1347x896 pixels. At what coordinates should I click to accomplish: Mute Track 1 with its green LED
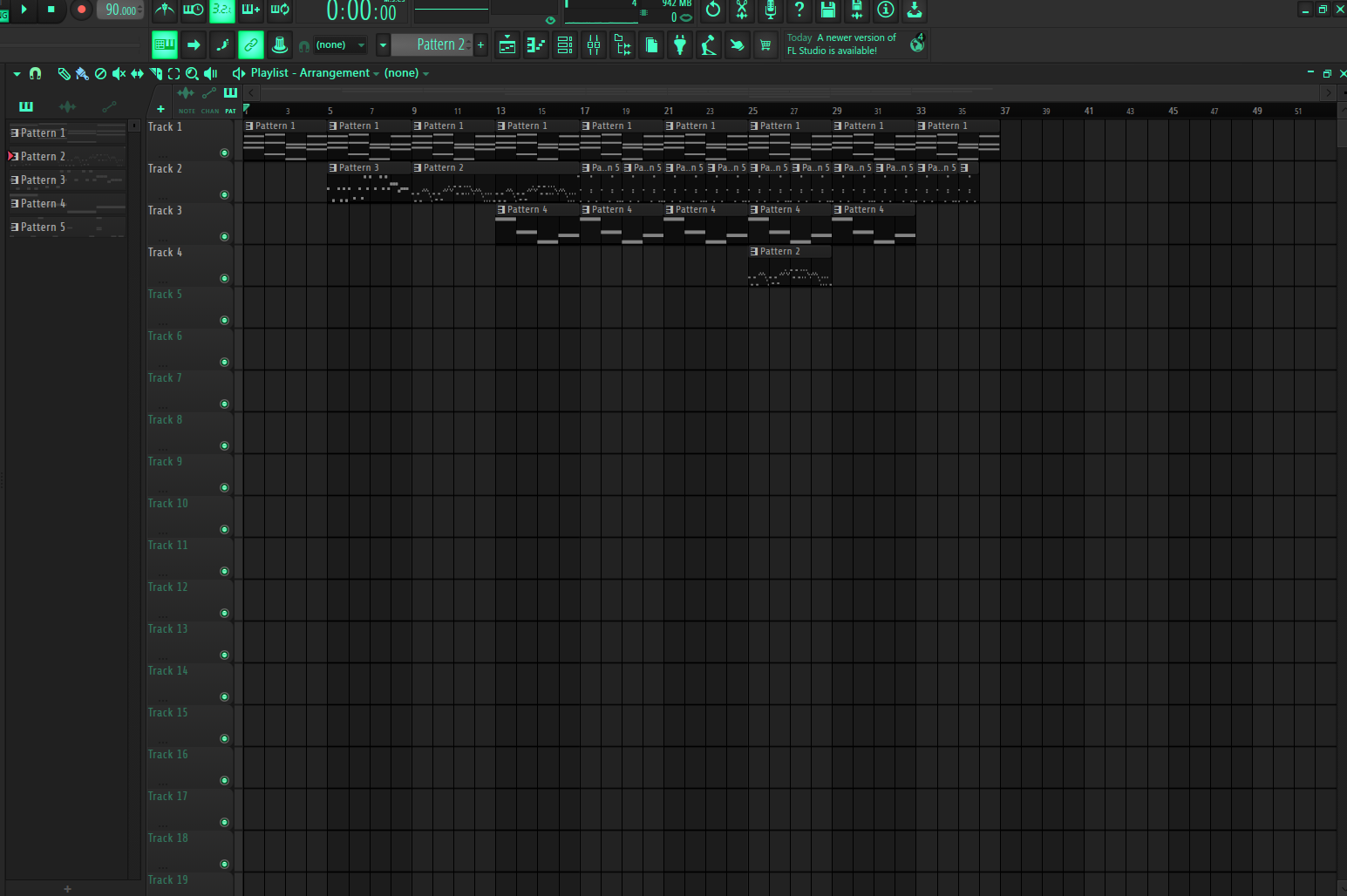click(224, 153)
